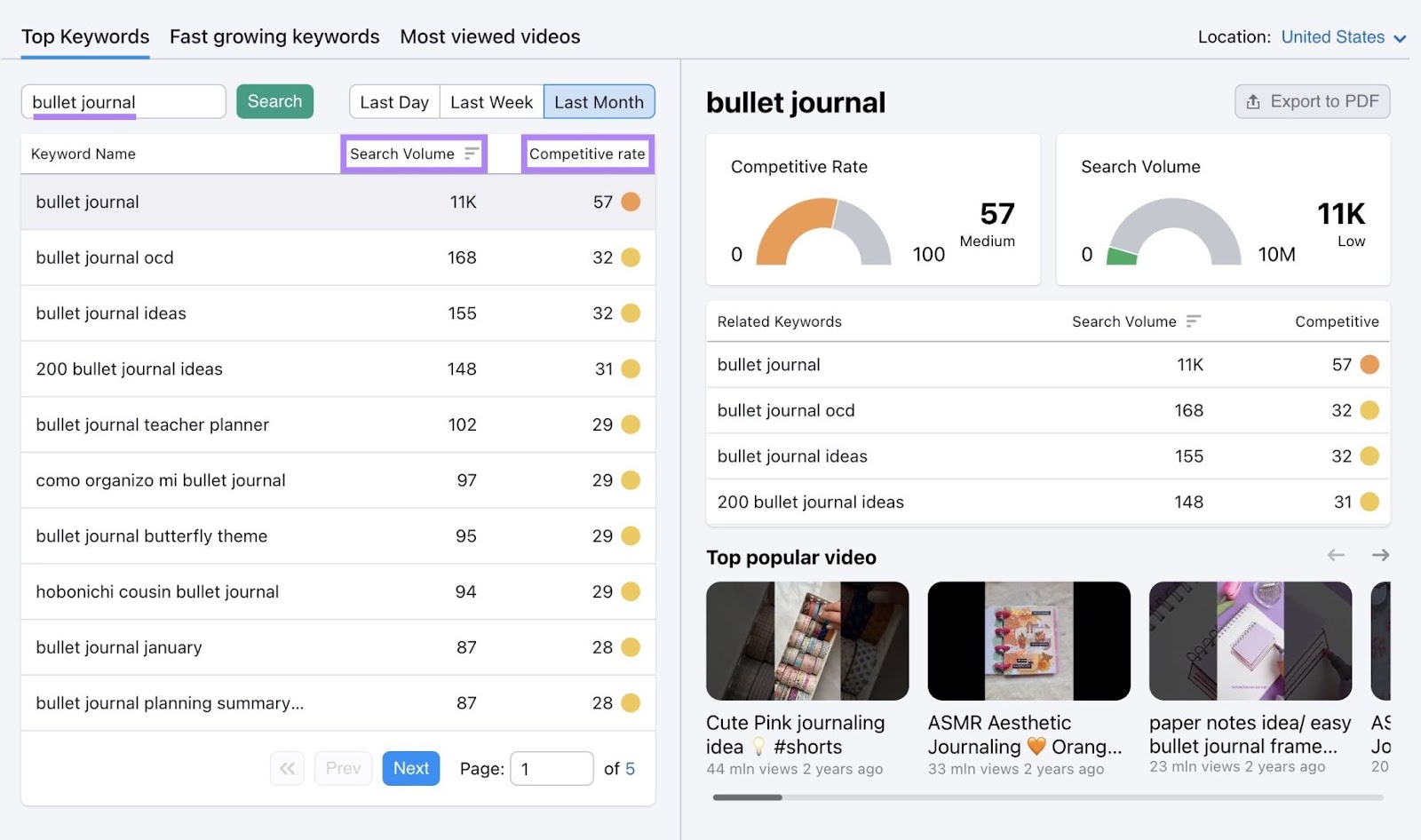Click the Competitive Rate gauge chart
This screenshot has height=840, width=1421.
[823, 233]
